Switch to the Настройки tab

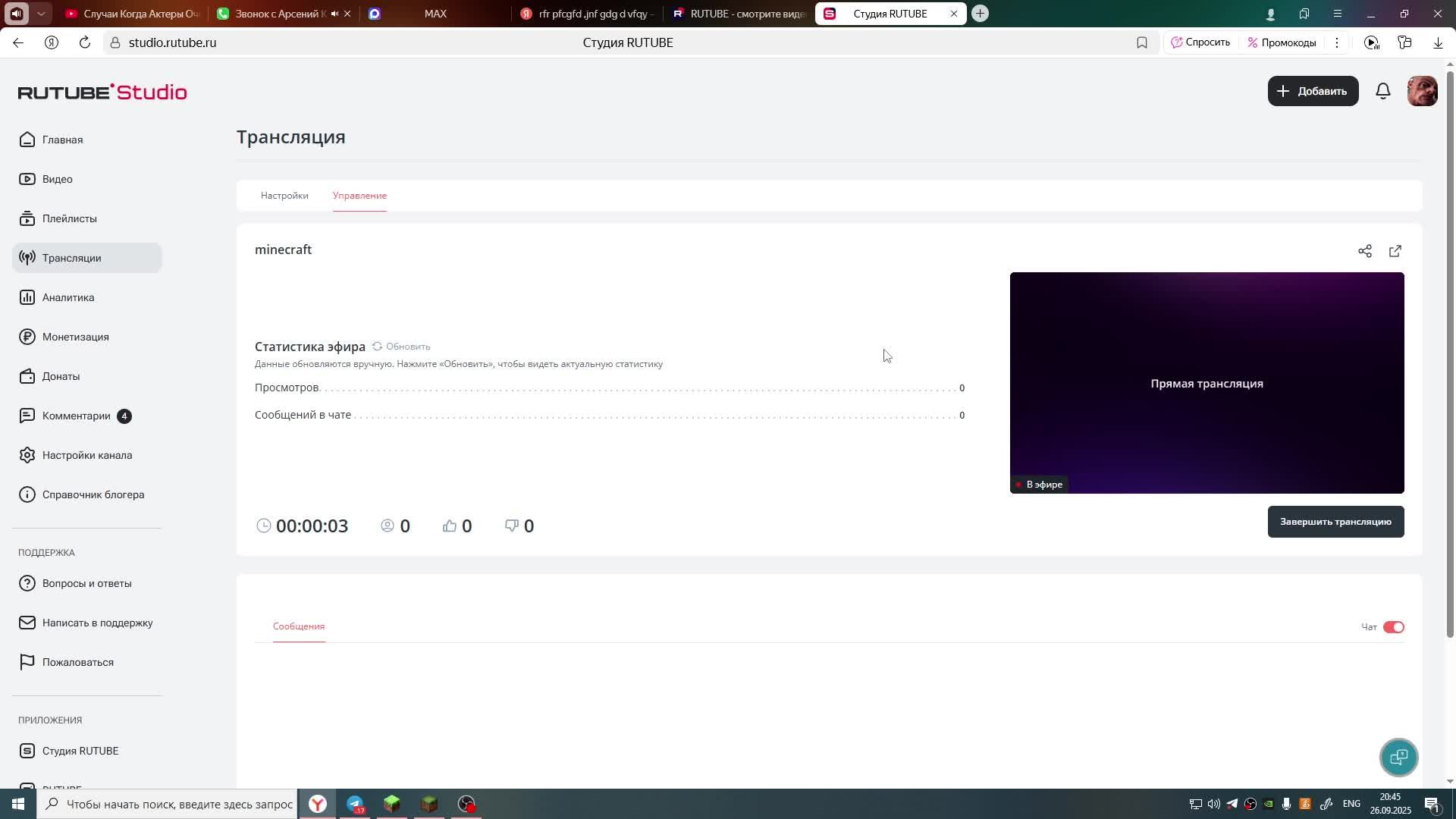point(284,196)
